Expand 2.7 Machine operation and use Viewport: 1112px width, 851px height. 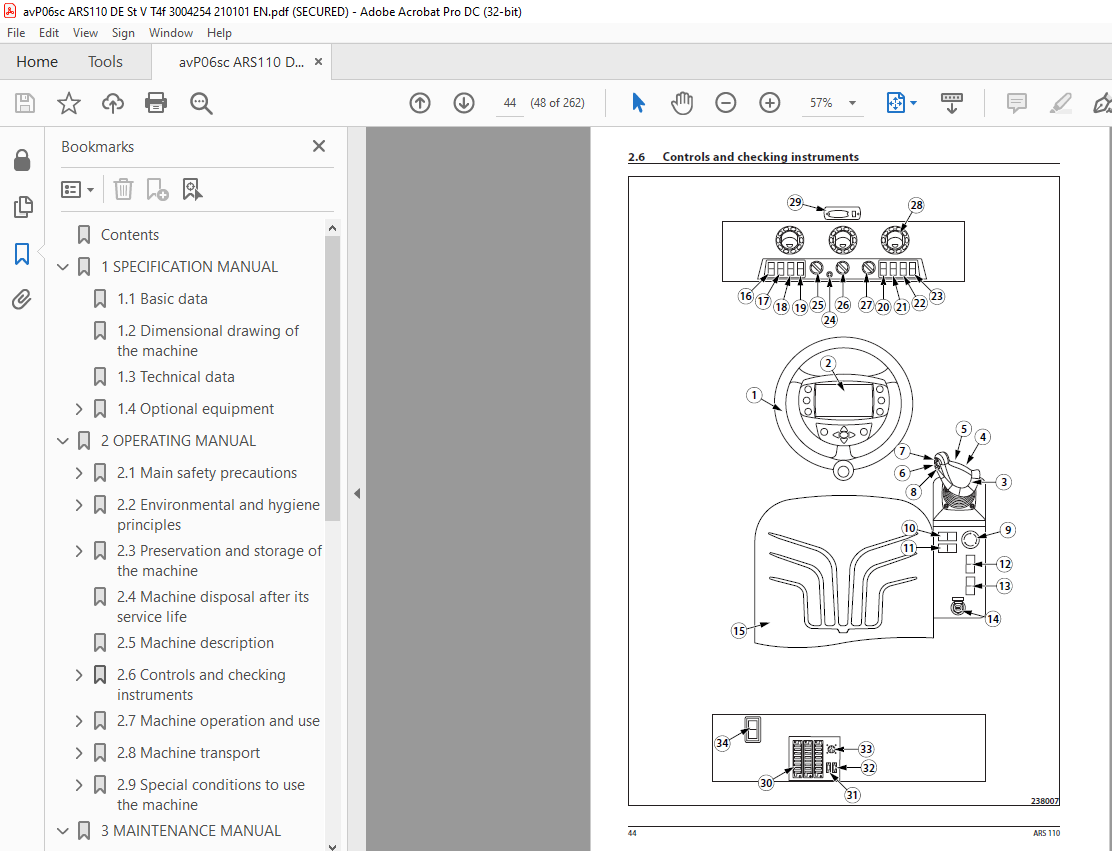click(79, 721)
